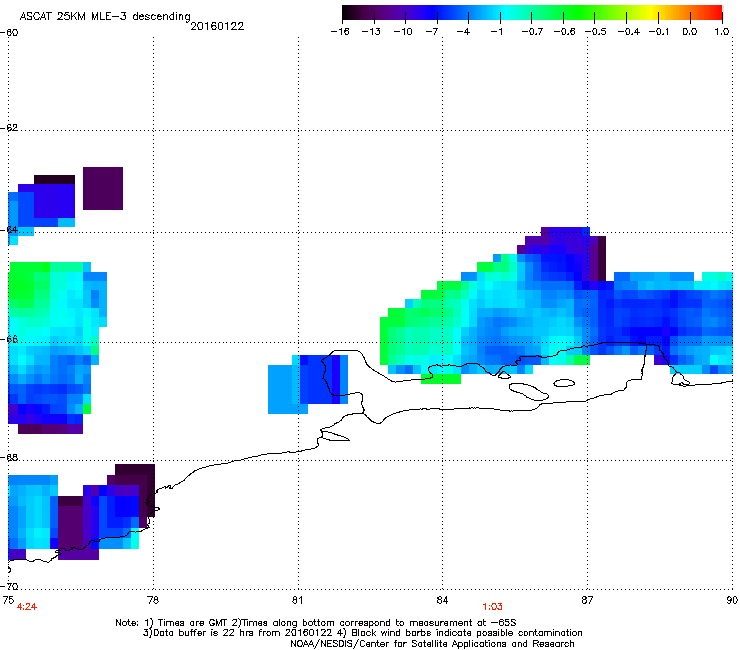Click the "-0.4" color bar label
The image size is (740, 650).
pyautogui.click(x=629, y=32)
